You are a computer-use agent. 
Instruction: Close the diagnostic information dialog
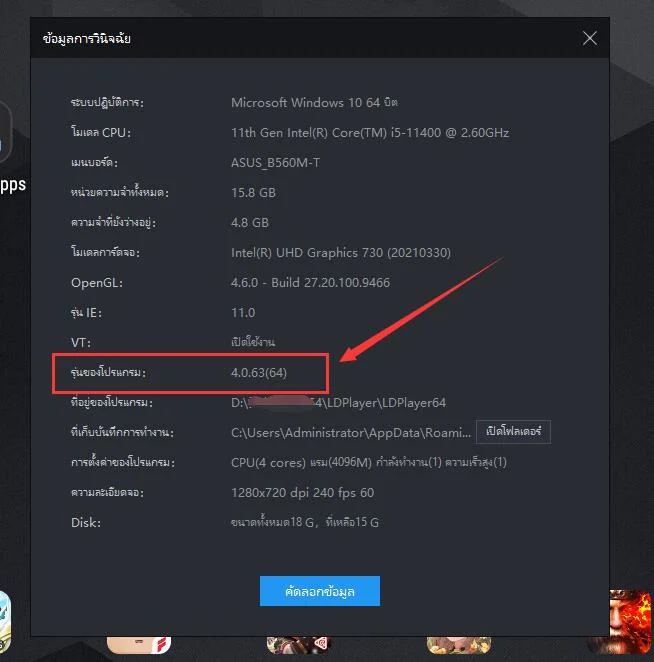coord(589,38)
